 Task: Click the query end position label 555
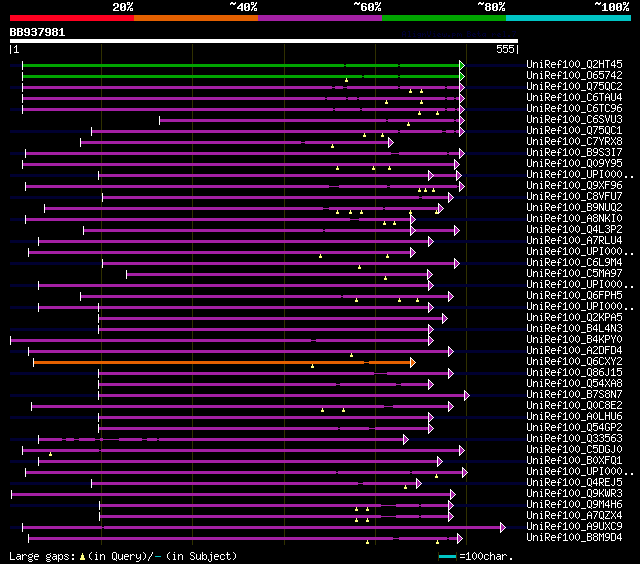click(x=505, y=49)
